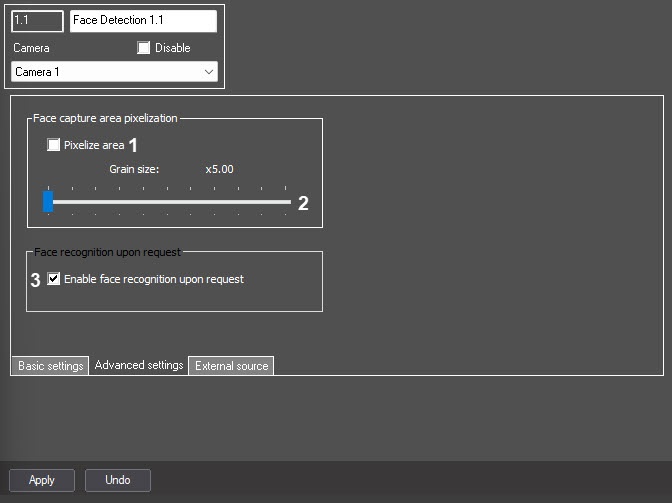This screenshot has width=672, height=503.
Task: Click the Face Detection 1.1 name field
Action: [143, 21]
